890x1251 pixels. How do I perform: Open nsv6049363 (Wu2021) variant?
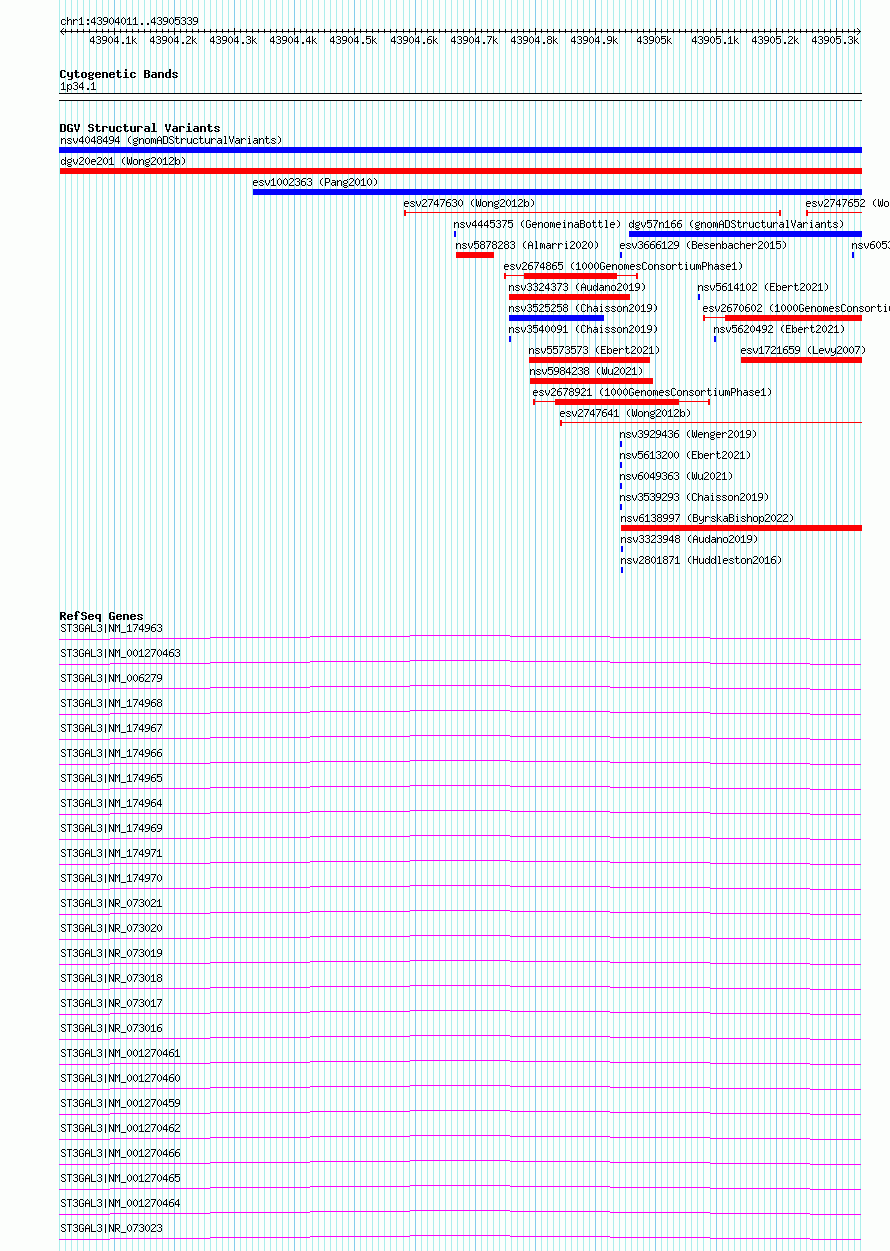click(677, 476)
